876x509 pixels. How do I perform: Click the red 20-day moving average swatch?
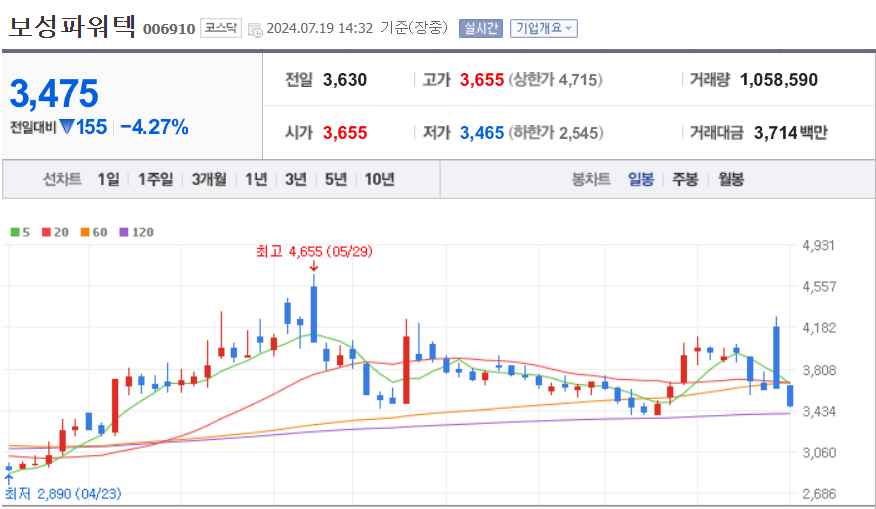point(46,232)
